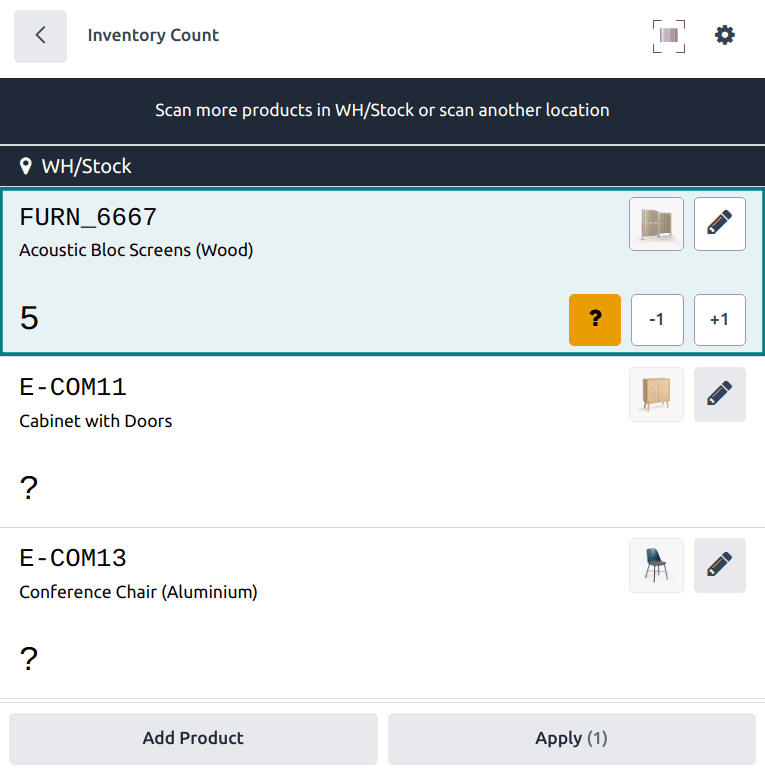Edit the Cabinet with Doors line
This screenshot has width=765, height=771.
coord(719,394)
